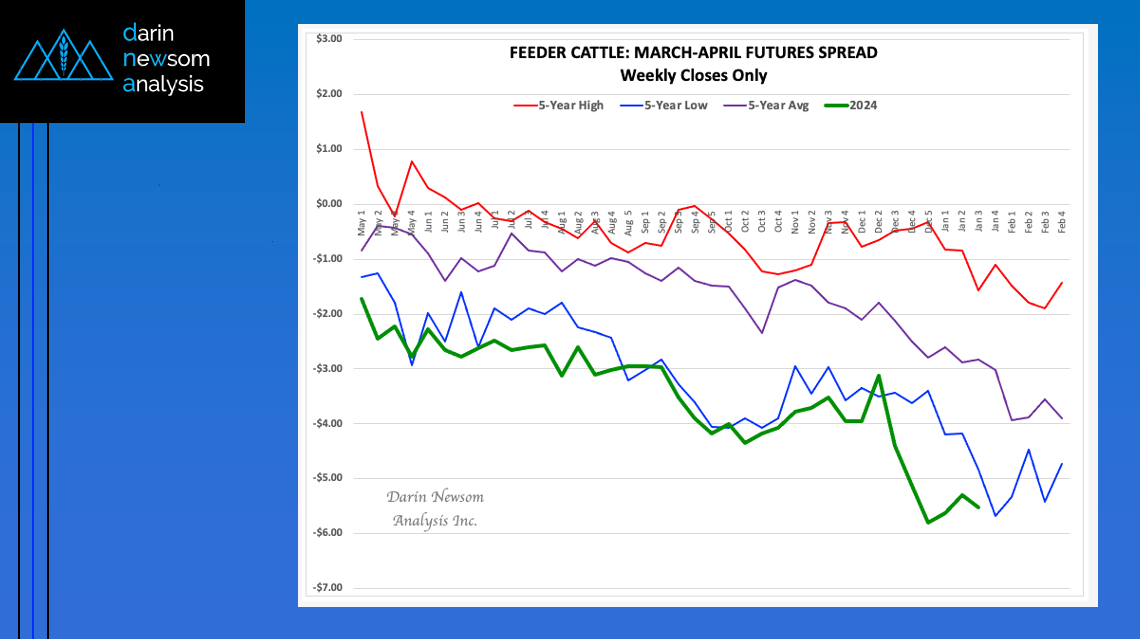
Task: Click the -$7.00 y-axis label
Action: (328, 587)
